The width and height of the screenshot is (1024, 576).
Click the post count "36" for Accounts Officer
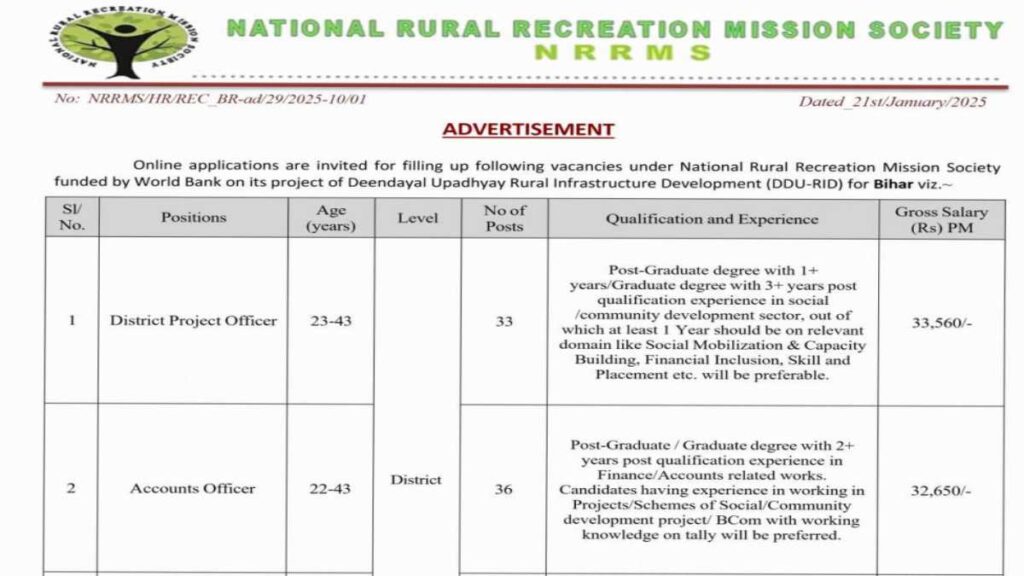[x=503, y=489]
